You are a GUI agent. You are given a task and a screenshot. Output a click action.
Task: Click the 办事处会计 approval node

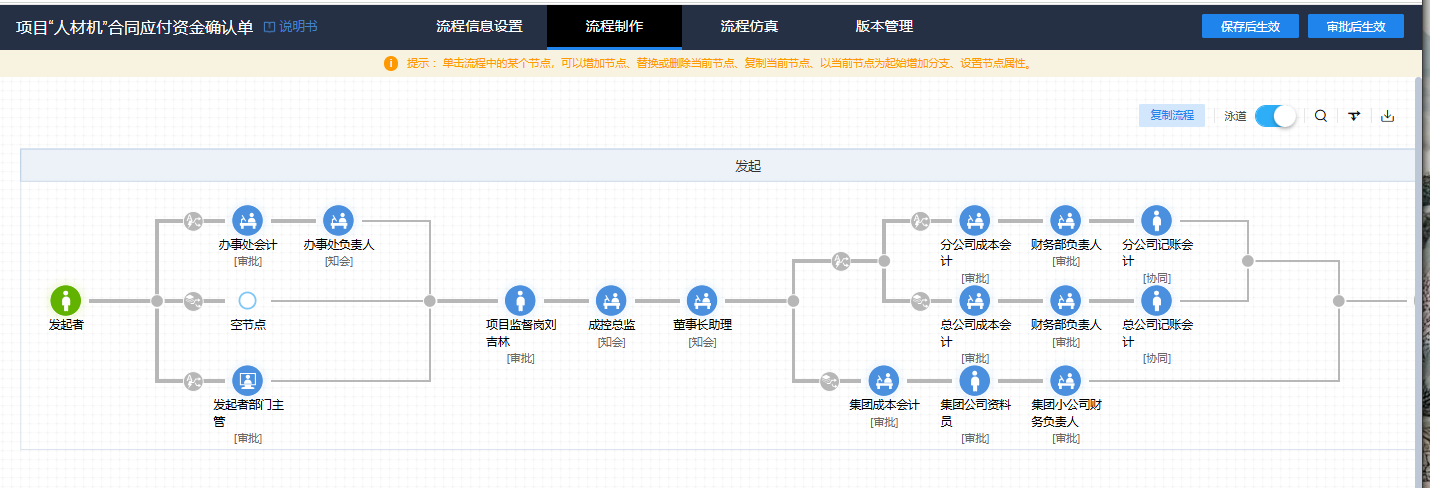coord(247,220)
